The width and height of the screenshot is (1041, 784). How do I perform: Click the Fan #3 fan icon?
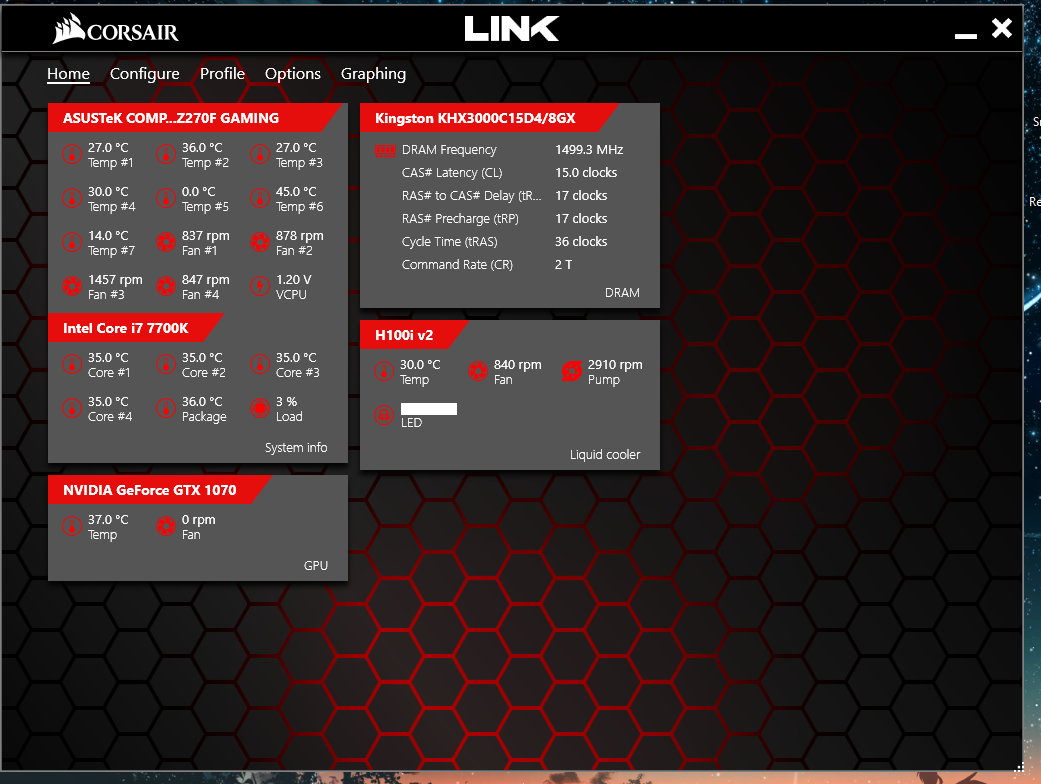point(72,286)
